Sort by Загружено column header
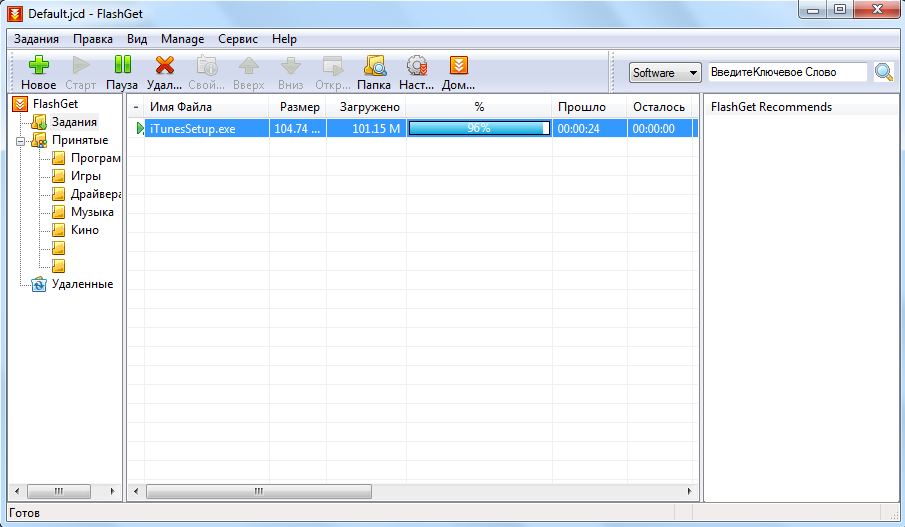Image resolution: width=905 pixels, height=527 pixels. click(x=367, y=107)
